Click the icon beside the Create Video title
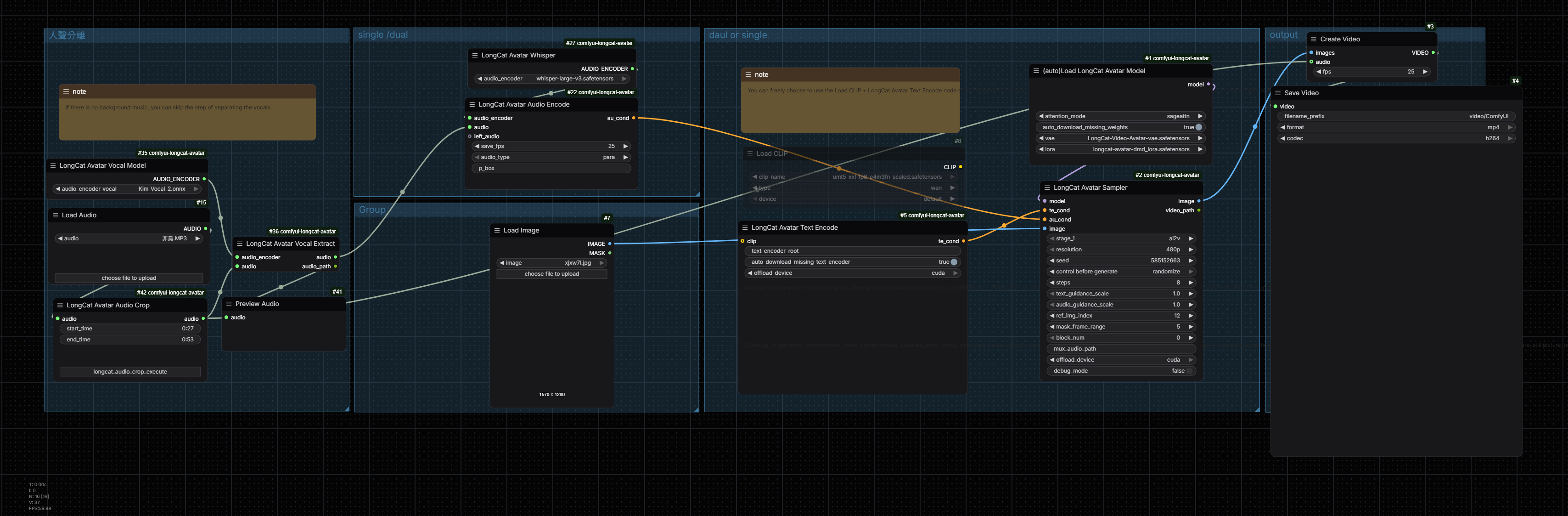 tap(1314, 39)
